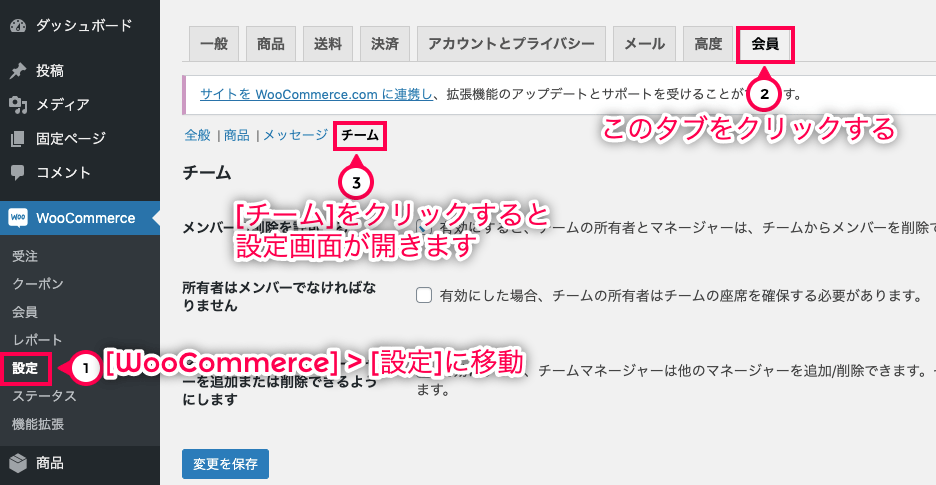Open メディア menu in the sidebar
This screenshot has width=936, height=485.
[63, 105]
